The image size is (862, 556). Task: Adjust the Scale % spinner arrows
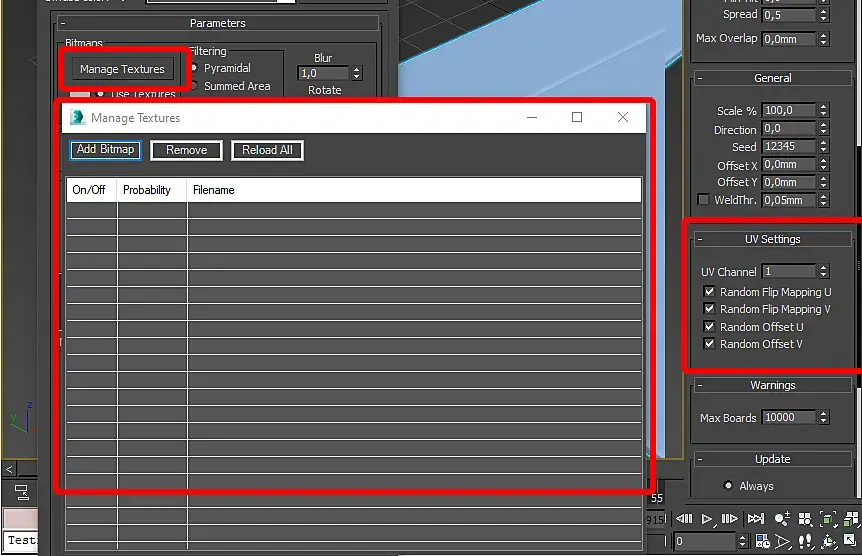click(823, 111)
